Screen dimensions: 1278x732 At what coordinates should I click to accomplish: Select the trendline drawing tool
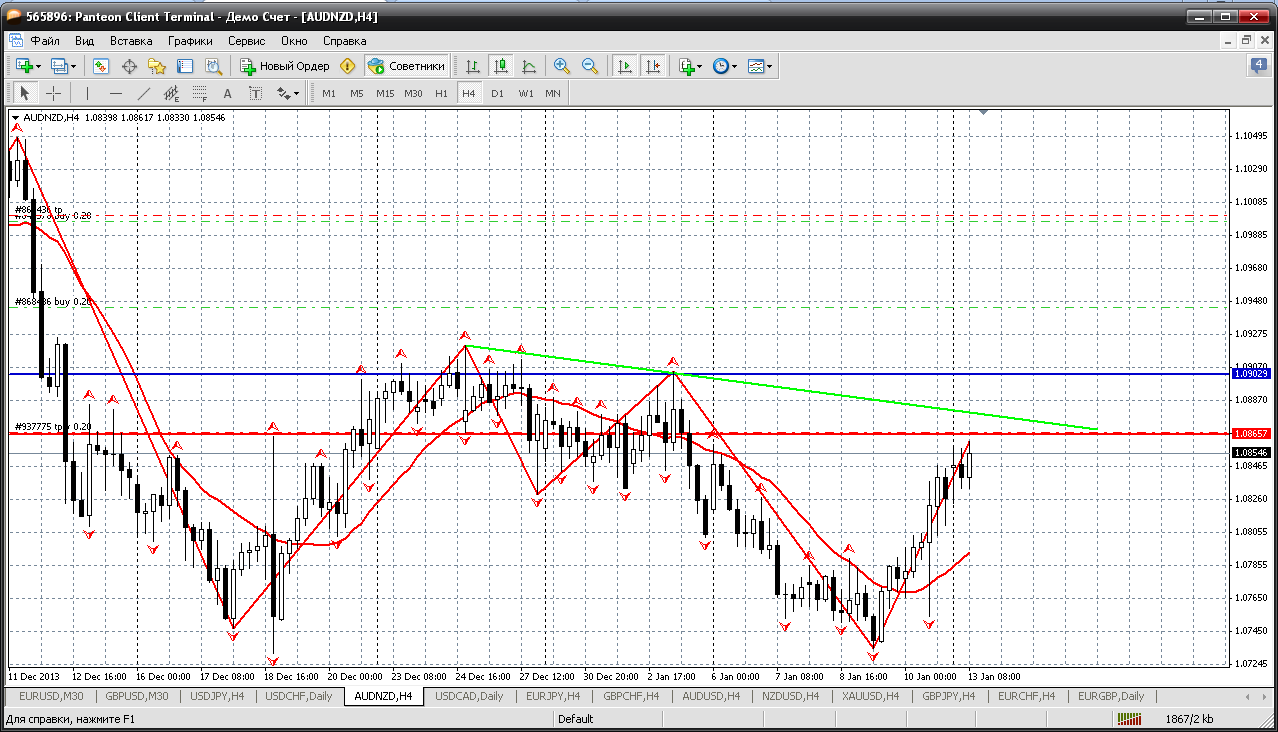point(143,93)
